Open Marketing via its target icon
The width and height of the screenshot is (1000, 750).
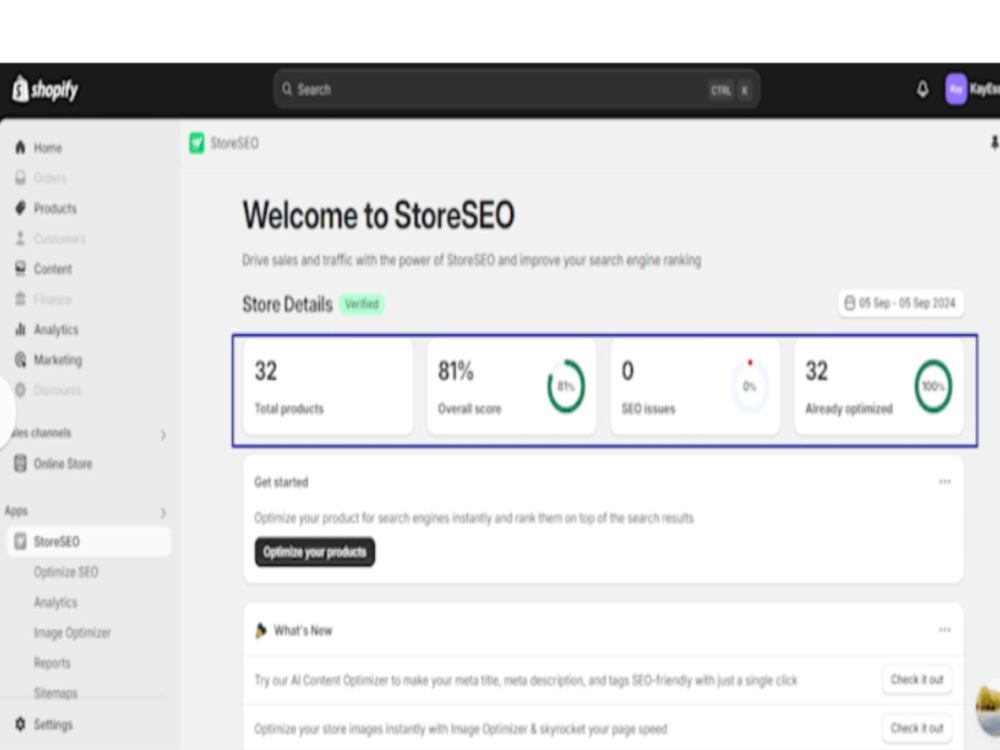[20, 360]
